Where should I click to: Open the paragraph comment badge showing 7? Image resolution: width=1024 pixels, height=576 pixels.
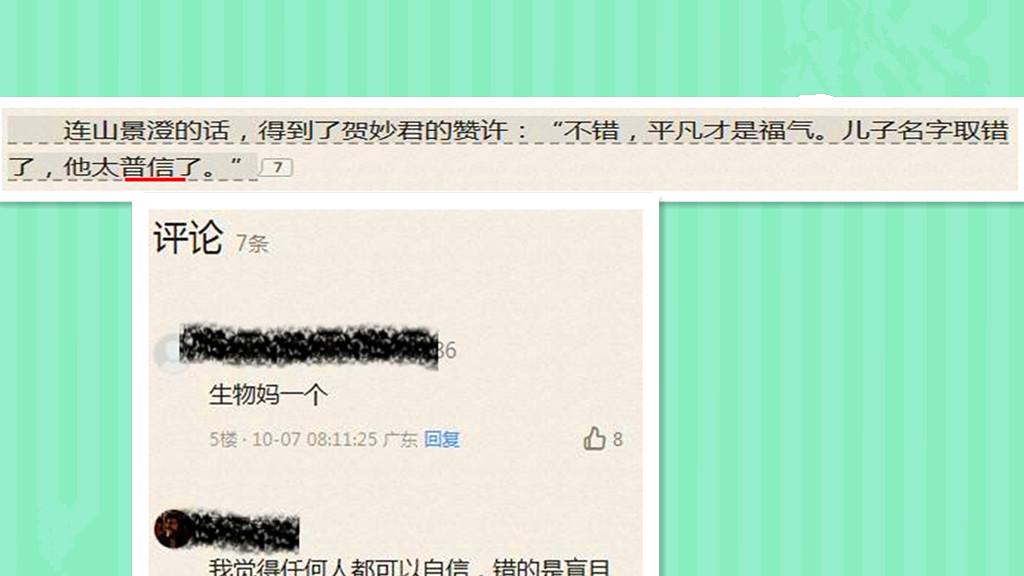[277, 168]
